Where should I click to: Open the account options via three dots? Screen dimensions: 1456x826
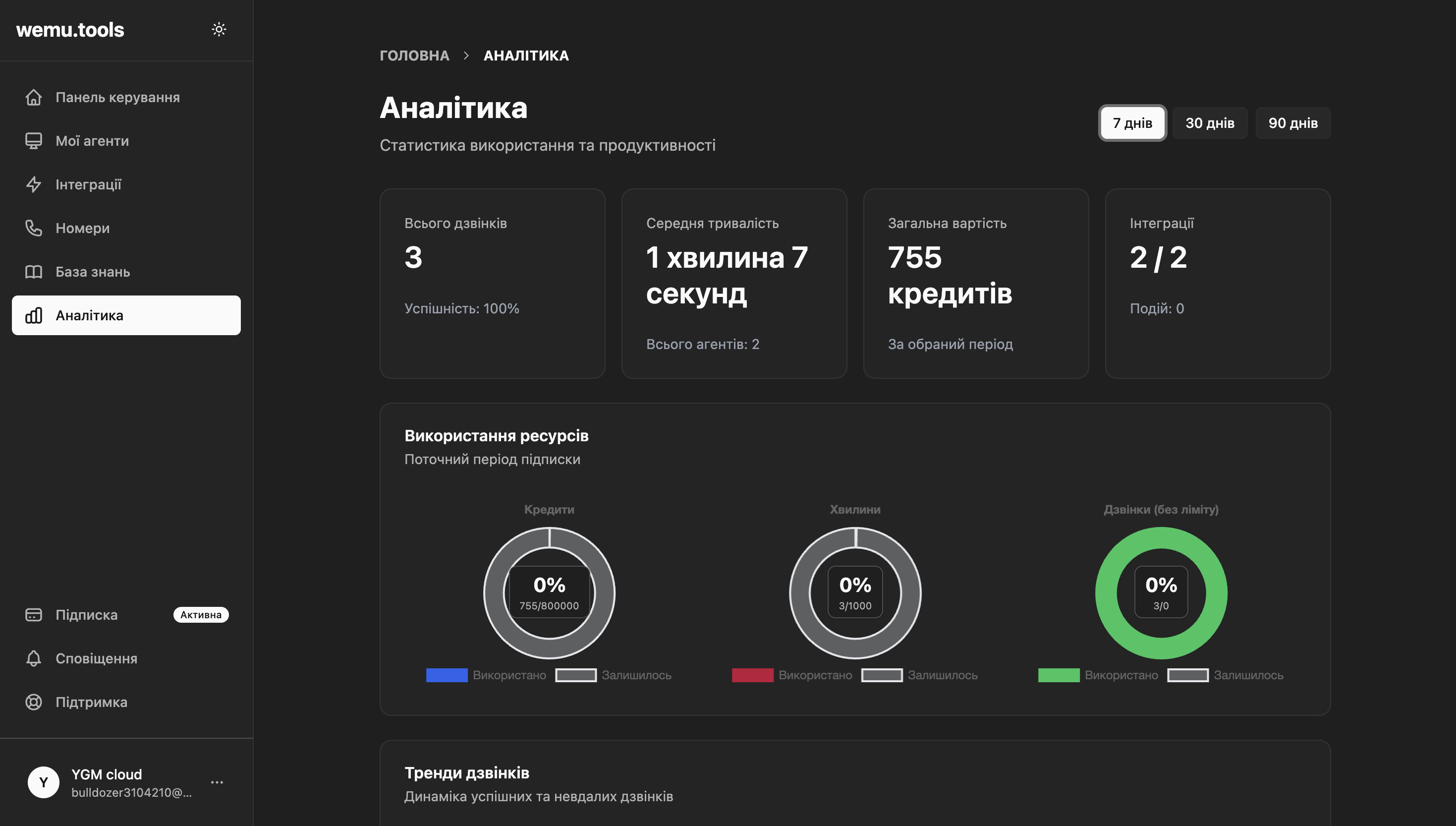[217, 782]
